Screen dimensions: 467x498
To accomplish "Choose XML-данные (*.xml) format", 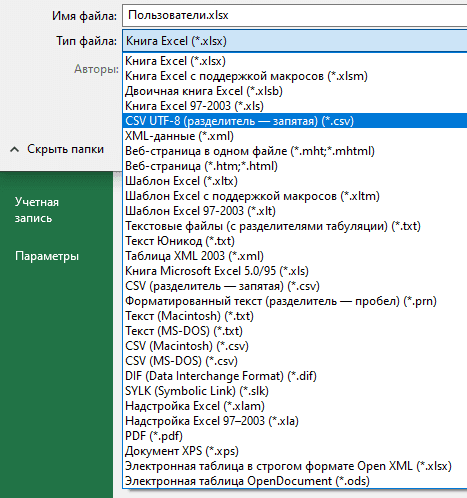I will [295, 136].
